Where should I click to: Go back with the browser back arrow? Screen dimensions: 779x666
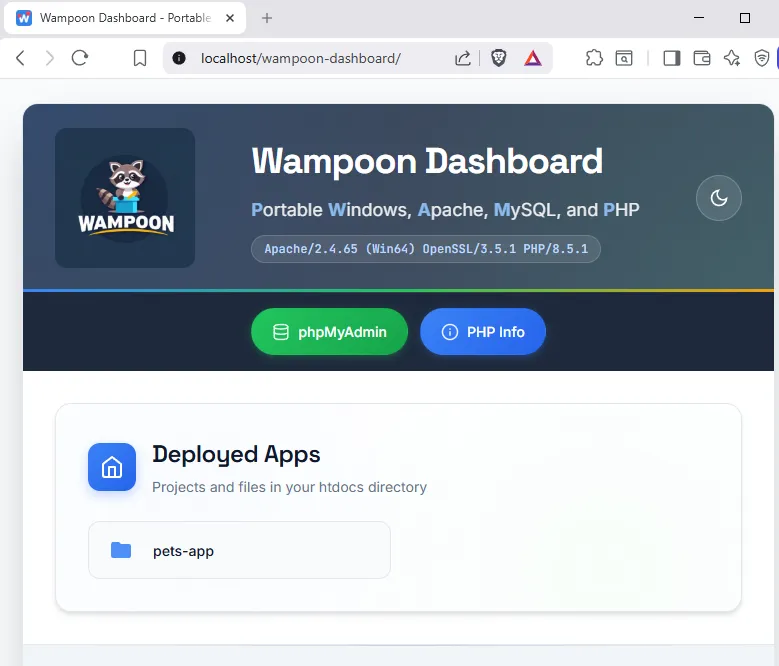click(x=20, y=58)
